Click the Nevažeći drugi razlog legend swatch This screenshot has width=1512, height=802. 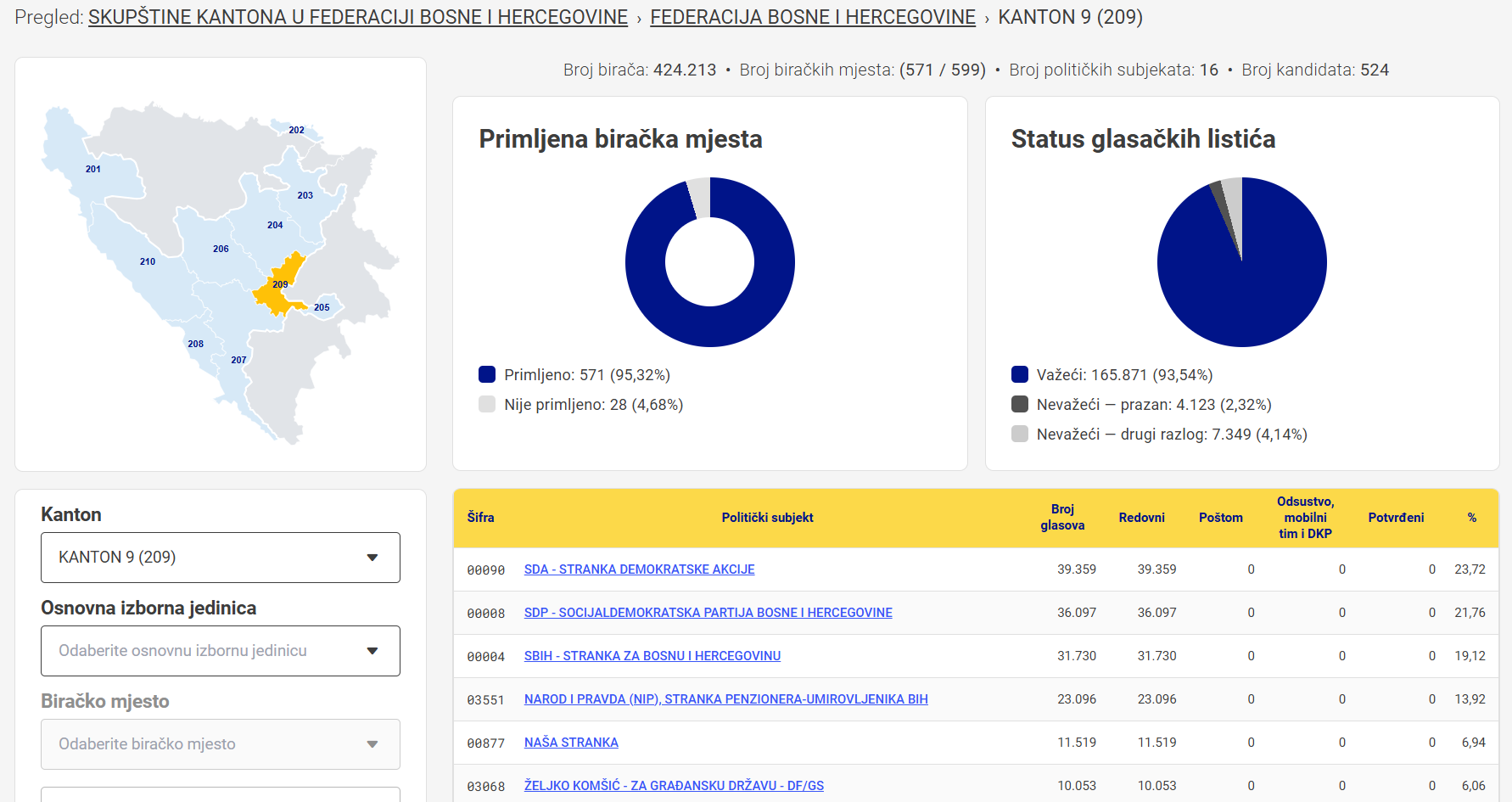[1020, 434]
